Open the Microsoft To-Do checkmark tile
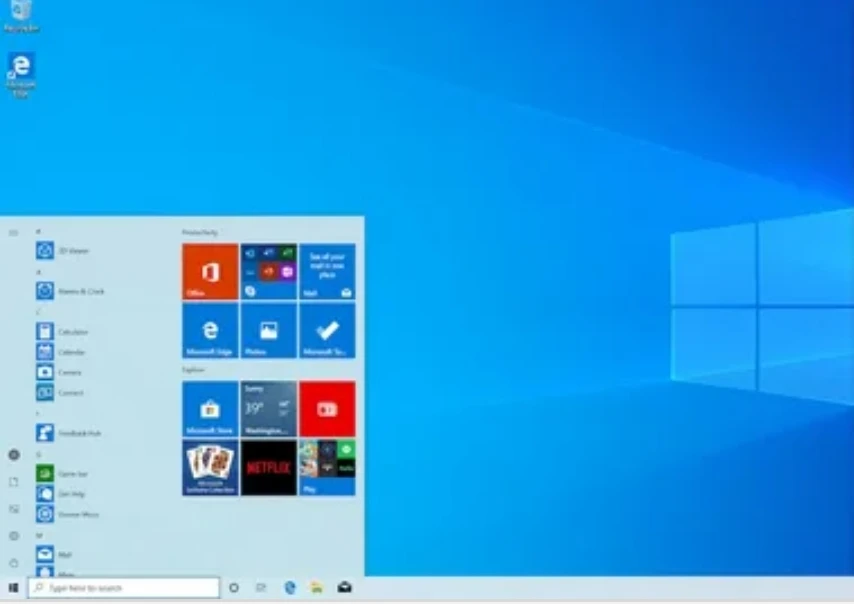This screenshot has height=604, width=854. tap(327, 330)
